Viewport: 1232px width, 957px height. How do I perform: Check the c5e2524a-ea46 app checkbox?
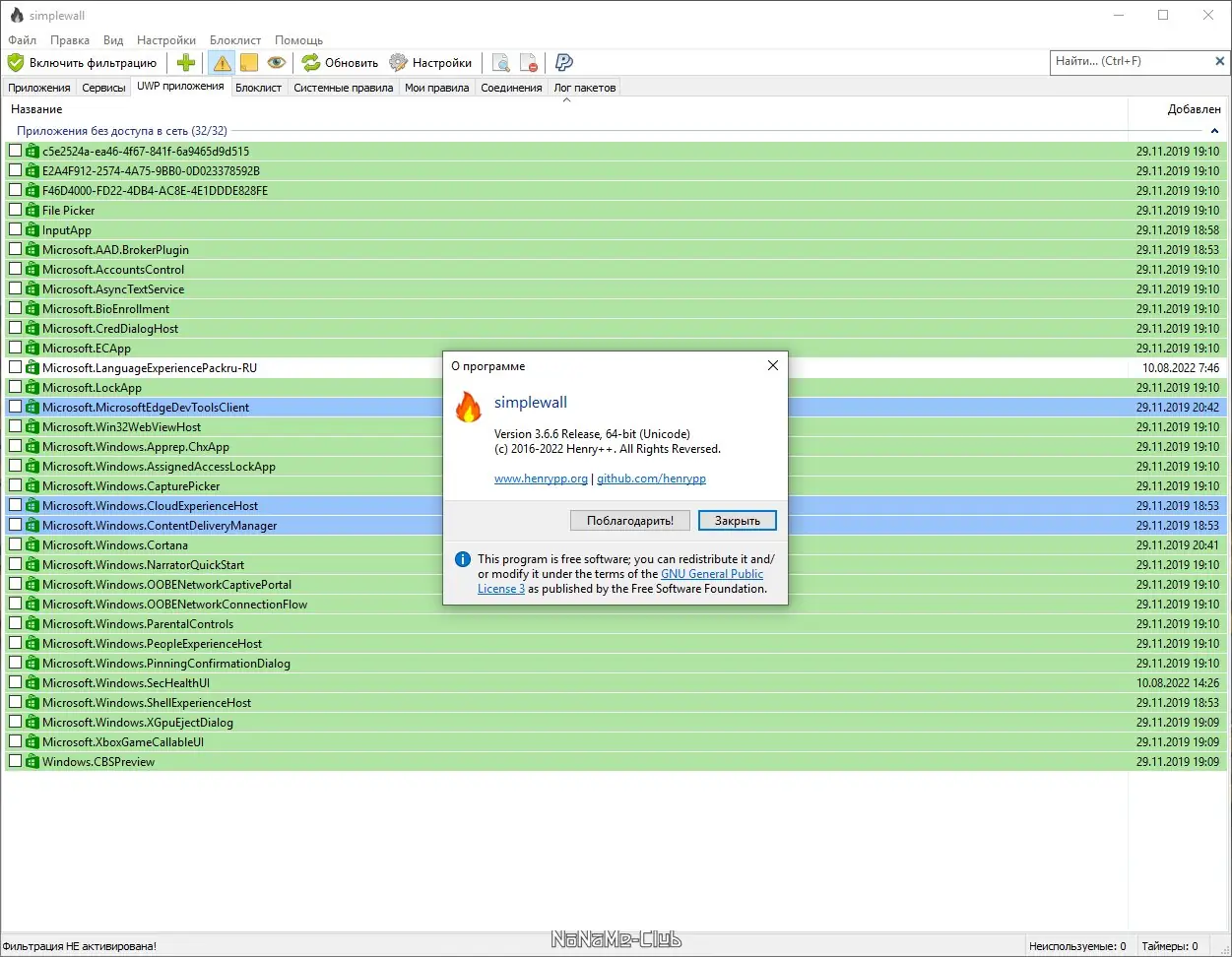15,151
